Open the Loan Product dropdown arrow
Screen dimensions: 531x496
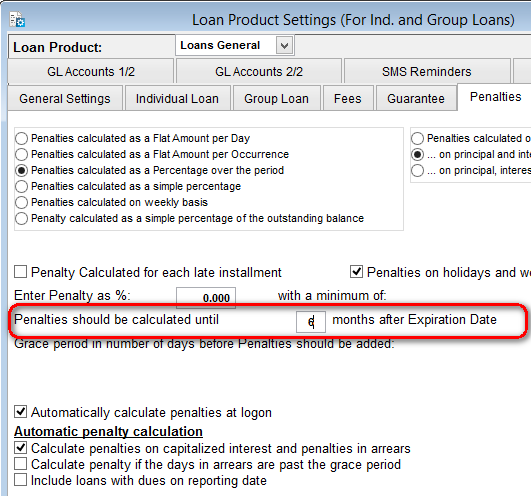[x=284, y=45]
